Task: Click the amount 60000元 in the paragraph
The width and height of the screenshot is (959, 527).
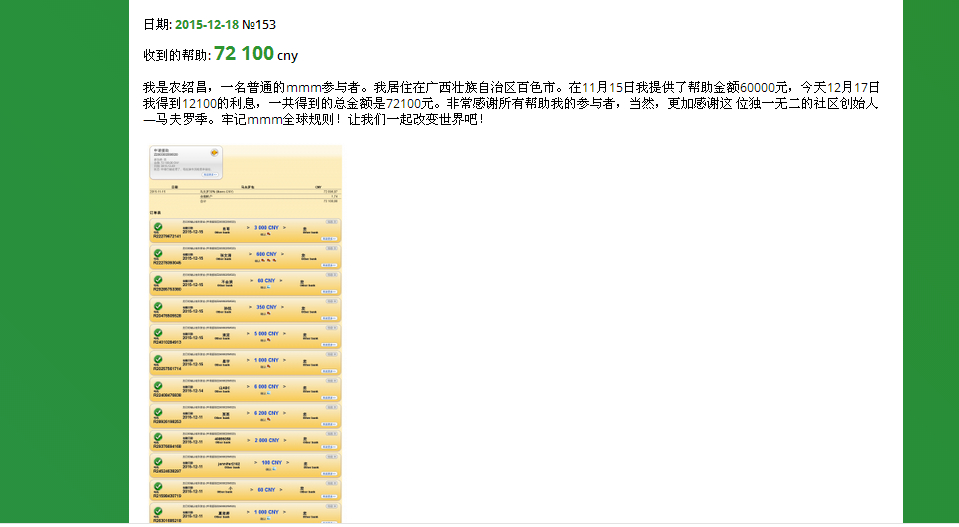Action: click(763, 87)
